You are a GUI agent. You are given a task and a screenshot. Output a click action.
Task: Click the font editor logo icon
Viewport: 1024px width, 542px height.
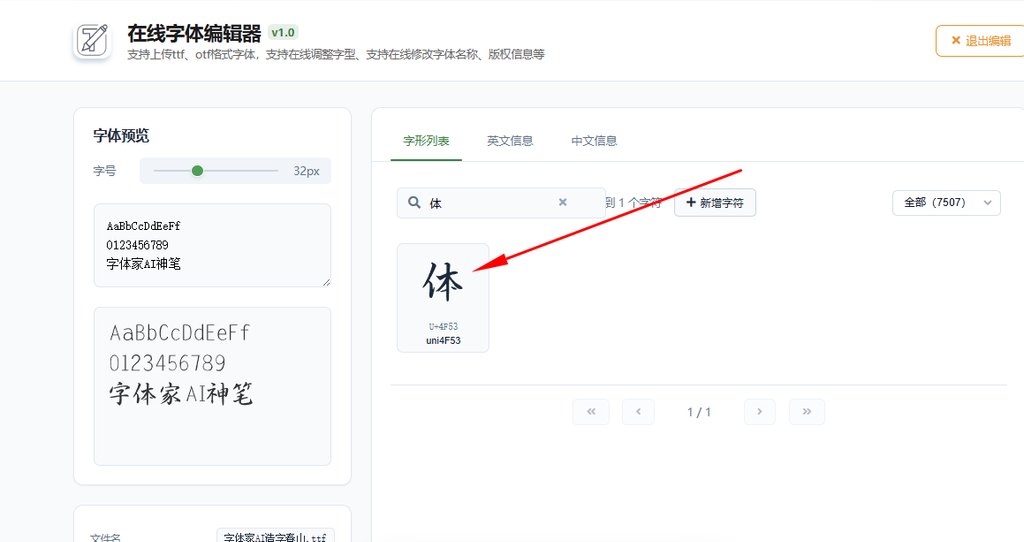point(92,40)
